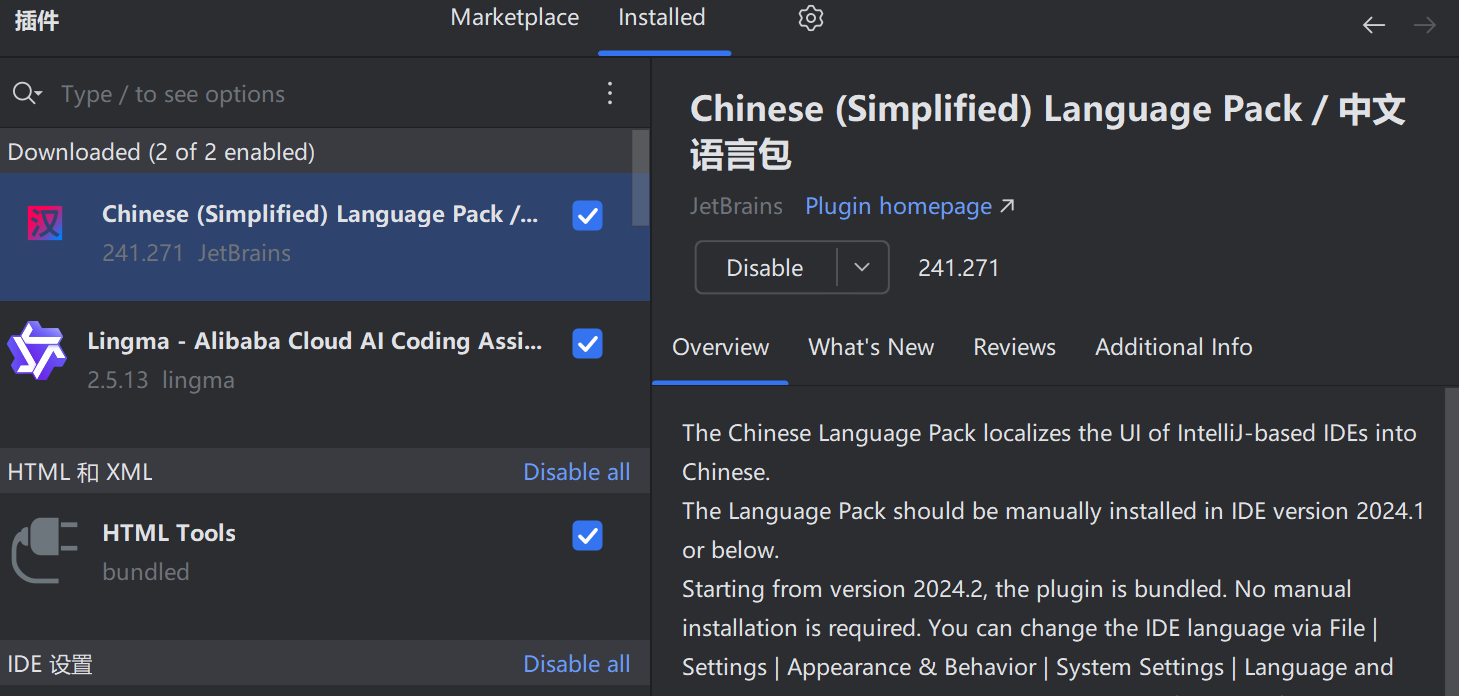1459x696 pixels.
Task: Toggle the Lingma plugin checkbox
Action: click(x=587, y=344)
